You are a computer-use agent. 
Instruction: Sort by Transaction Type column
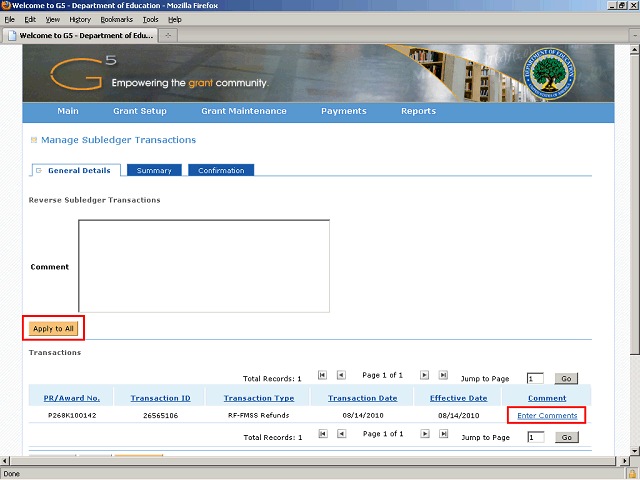pos(259,398)
